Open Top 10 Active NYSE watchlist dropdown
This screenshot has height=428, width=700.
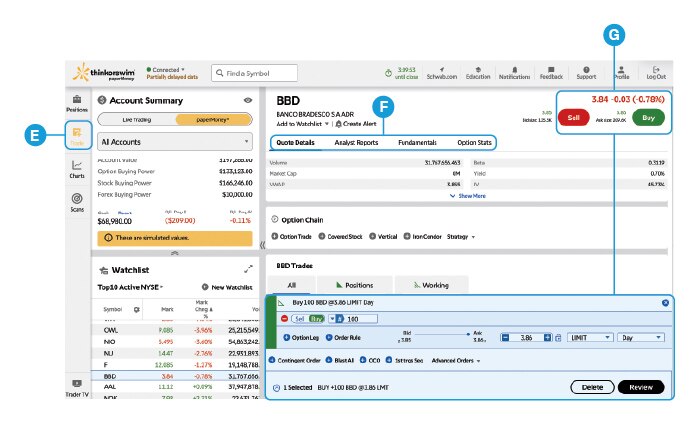tap(130, 287)
